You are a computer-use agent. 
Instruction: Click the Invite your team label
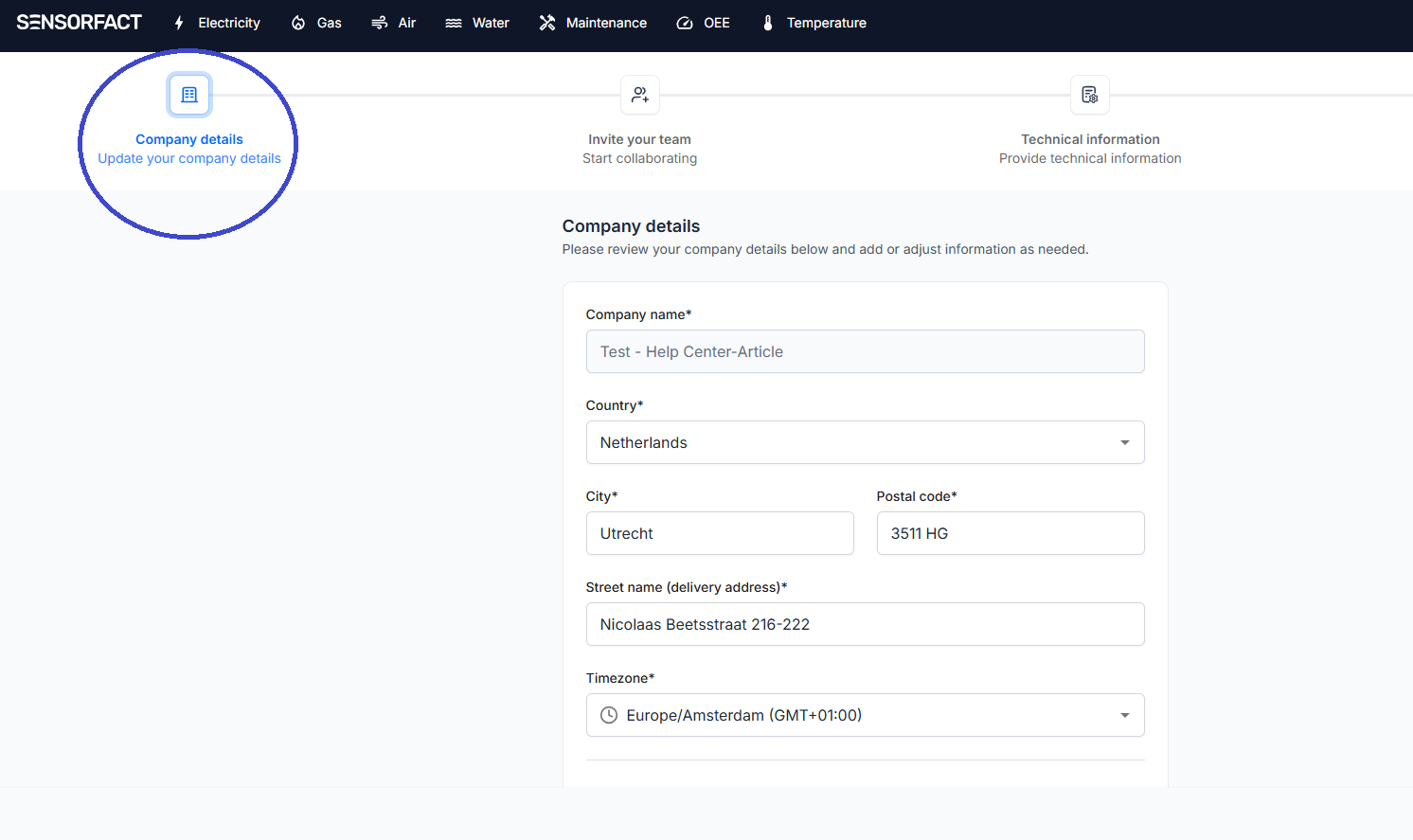639,139
